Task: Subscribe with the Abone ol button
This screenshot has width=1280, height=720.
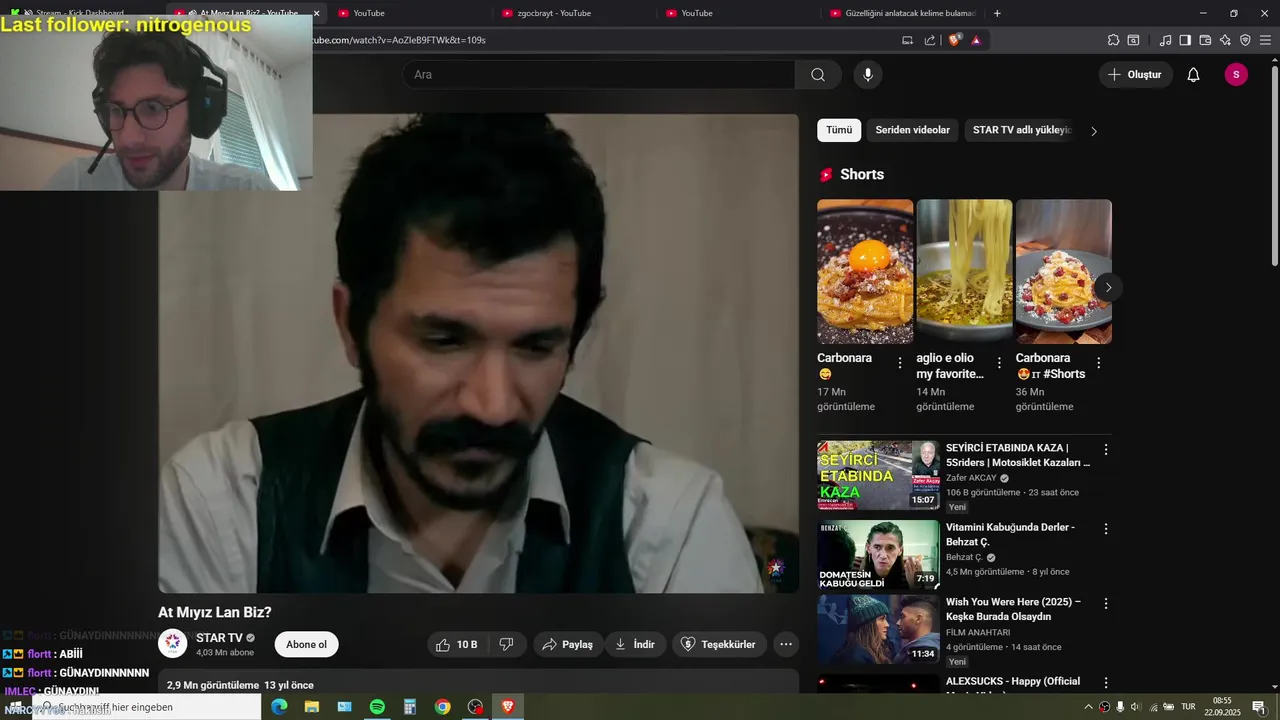Action: pyautogui.click(x=306, y=645)
